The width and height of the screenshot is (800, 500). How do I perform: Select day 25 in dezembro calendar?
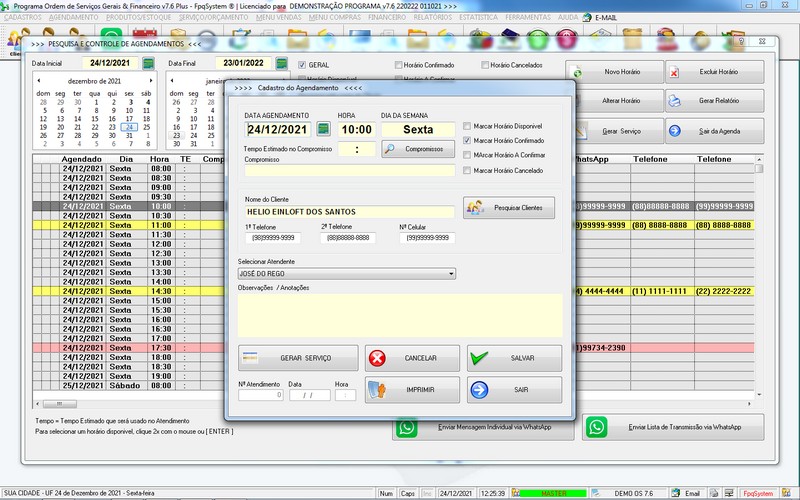(x=146, y=127)
